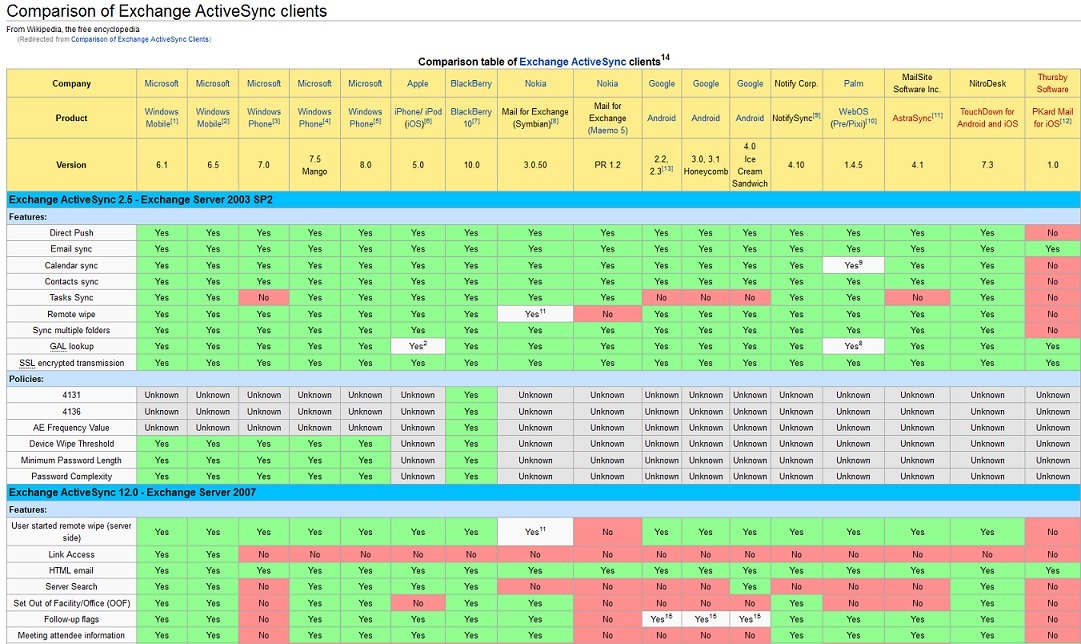1081x644 pixels.
Task: Click the green 'Yes' cell in the 4131 row
Action: tap(471, 395)
